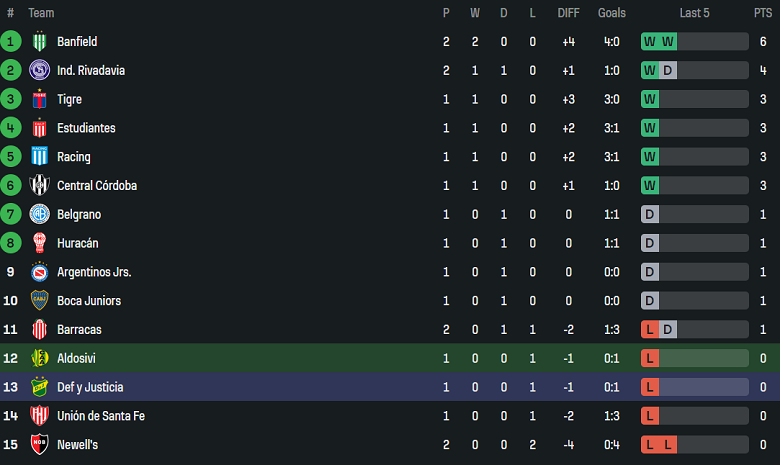This screenshot has height=465, width=780.
Task: Click the Belgrano team crest
Action: pyautogui.click(x=40, y=215)
